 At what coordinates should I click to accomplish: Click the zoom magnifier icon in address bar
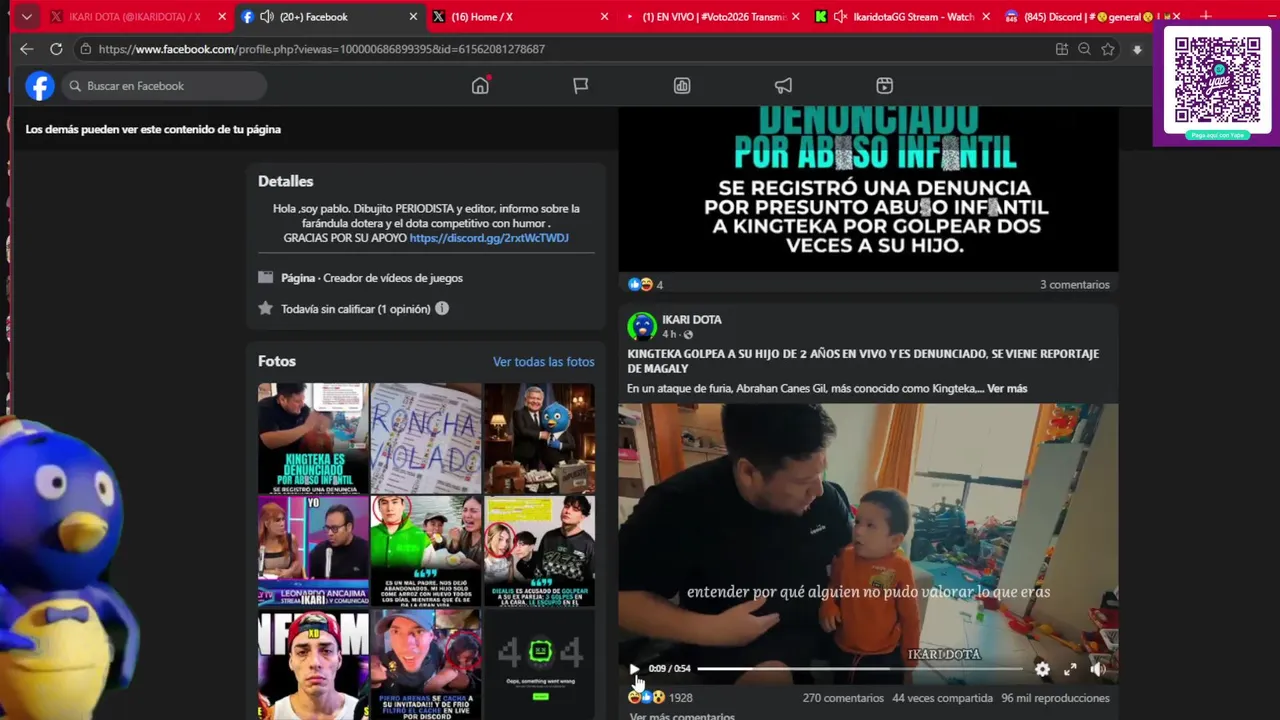[1084, 49]
